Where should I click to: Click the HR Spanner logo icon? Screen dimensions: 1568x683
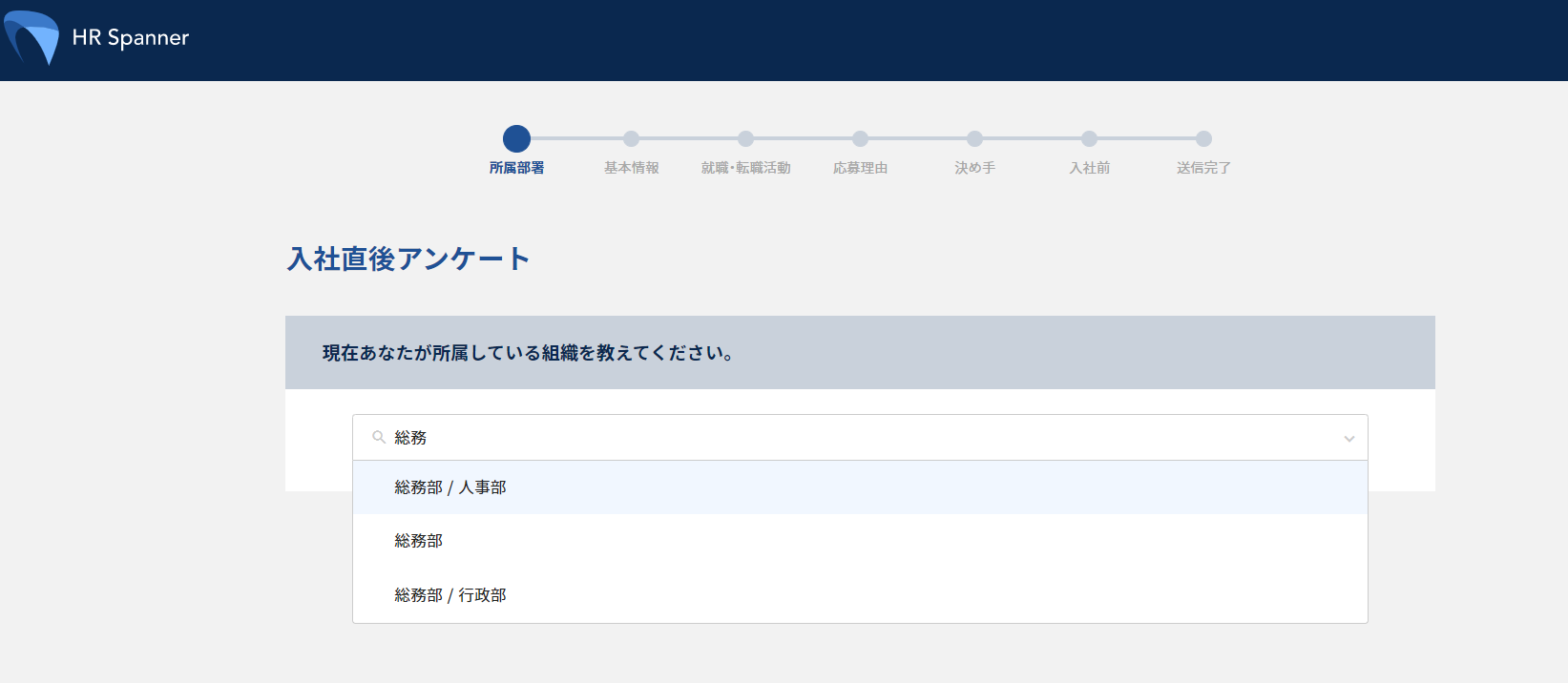[32, 37]
